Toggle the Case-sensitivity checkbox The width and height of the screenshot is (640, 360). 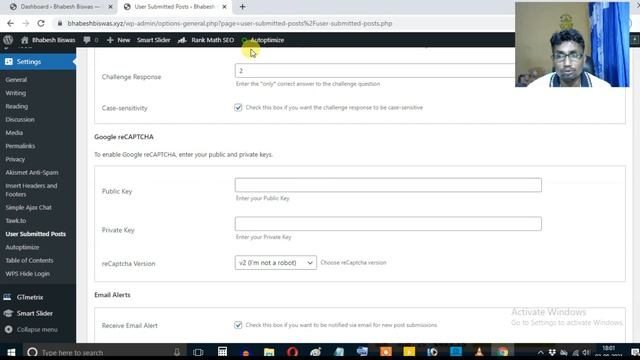(238, 107)
